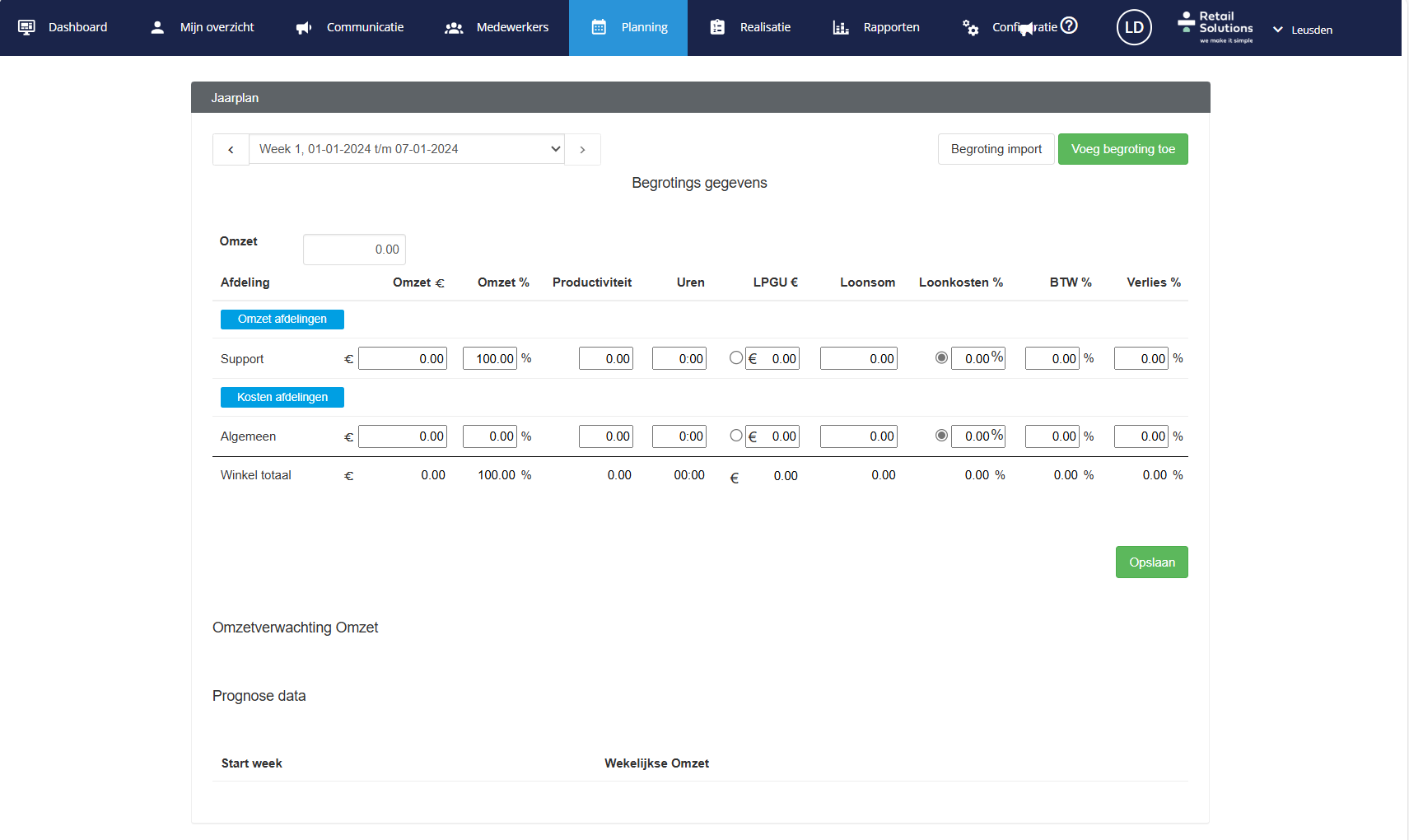This screenshot has height=840, width=1409.
Task: Open help via question mark icon
Action: click(1069, 26)
